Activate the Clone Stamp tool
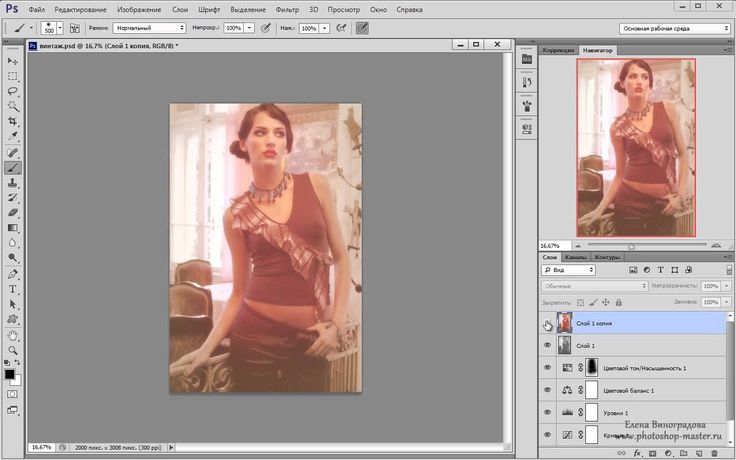Screen dimensions: 736x460 click(x=13, y=183)
